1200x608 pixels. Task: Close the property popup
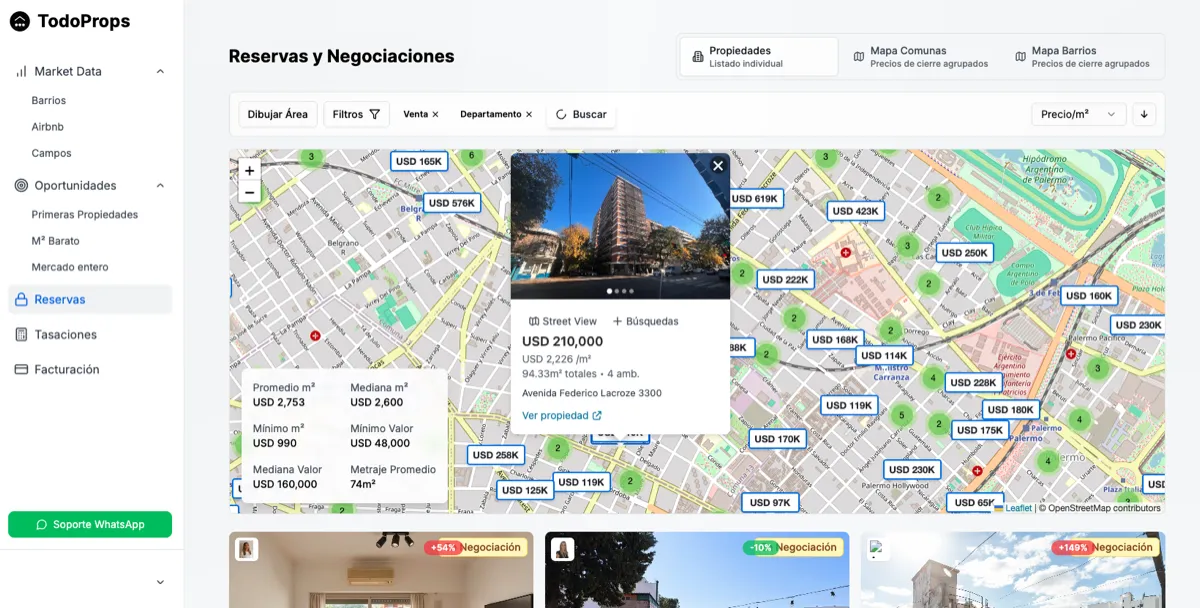[x=717, y=166]
